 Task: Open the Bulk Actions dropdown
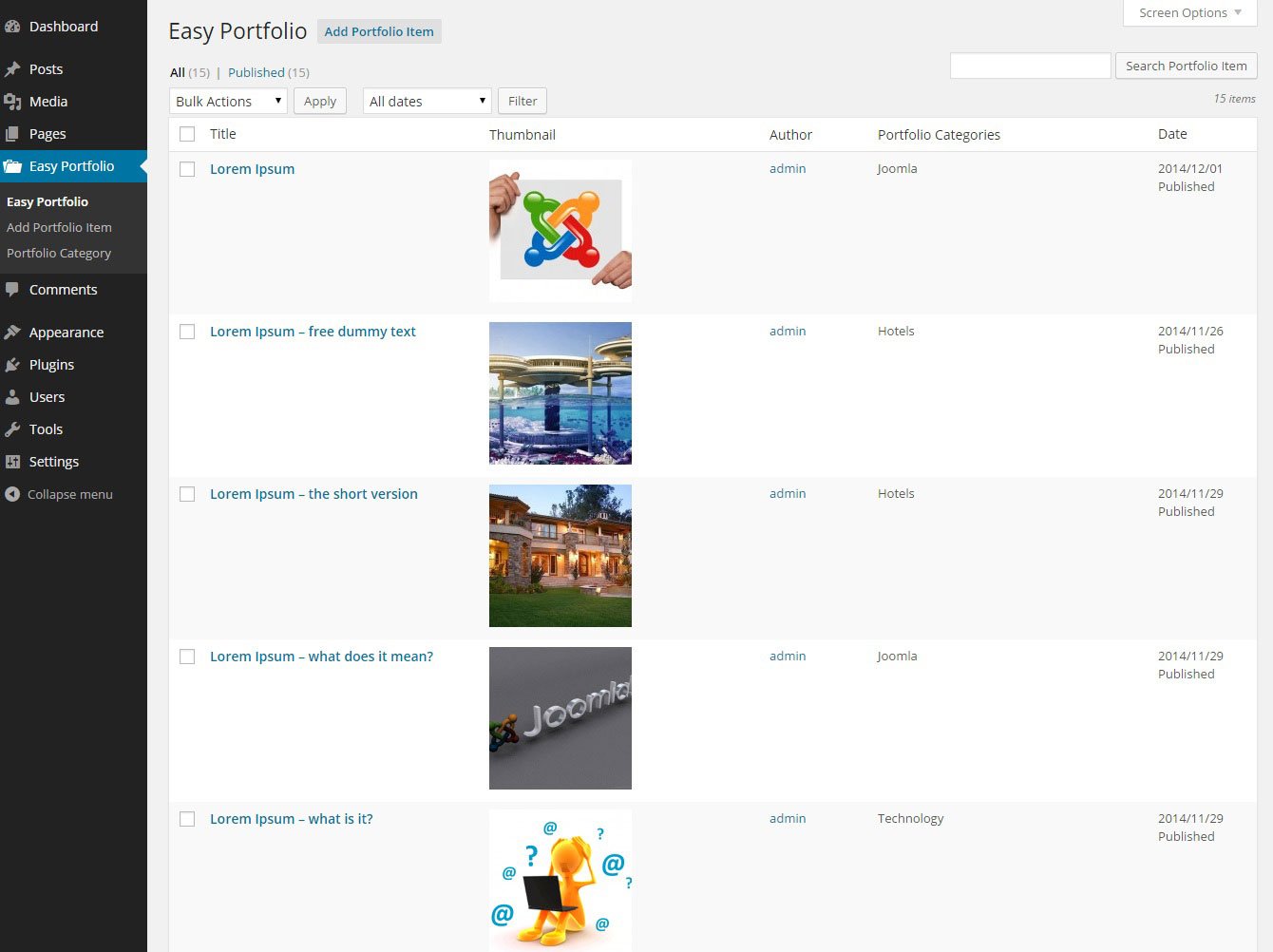(228, 101)
